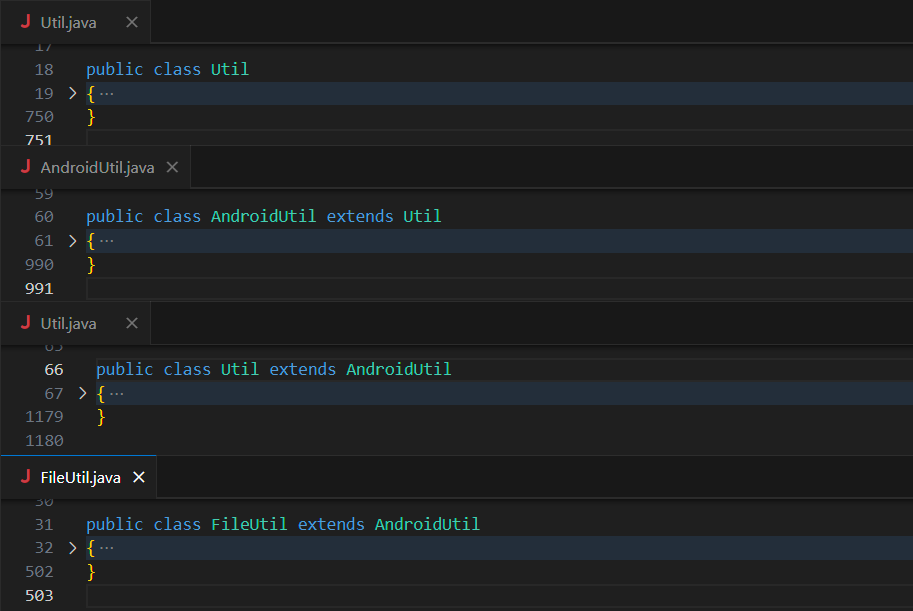
Task: Close the FileUtil.java tab
Action: point(139,477)
